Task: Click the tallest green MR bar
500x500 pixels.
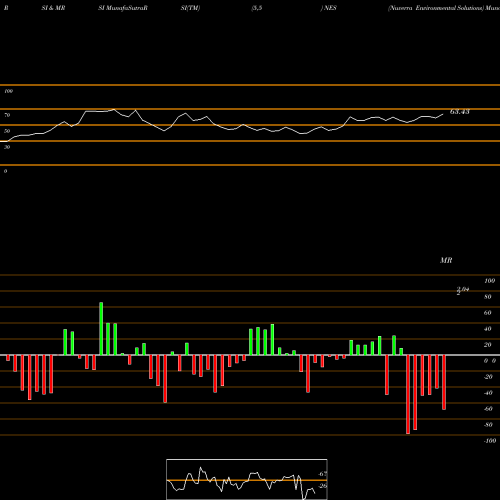Action: pyautogui.click(x=101, y=329)
